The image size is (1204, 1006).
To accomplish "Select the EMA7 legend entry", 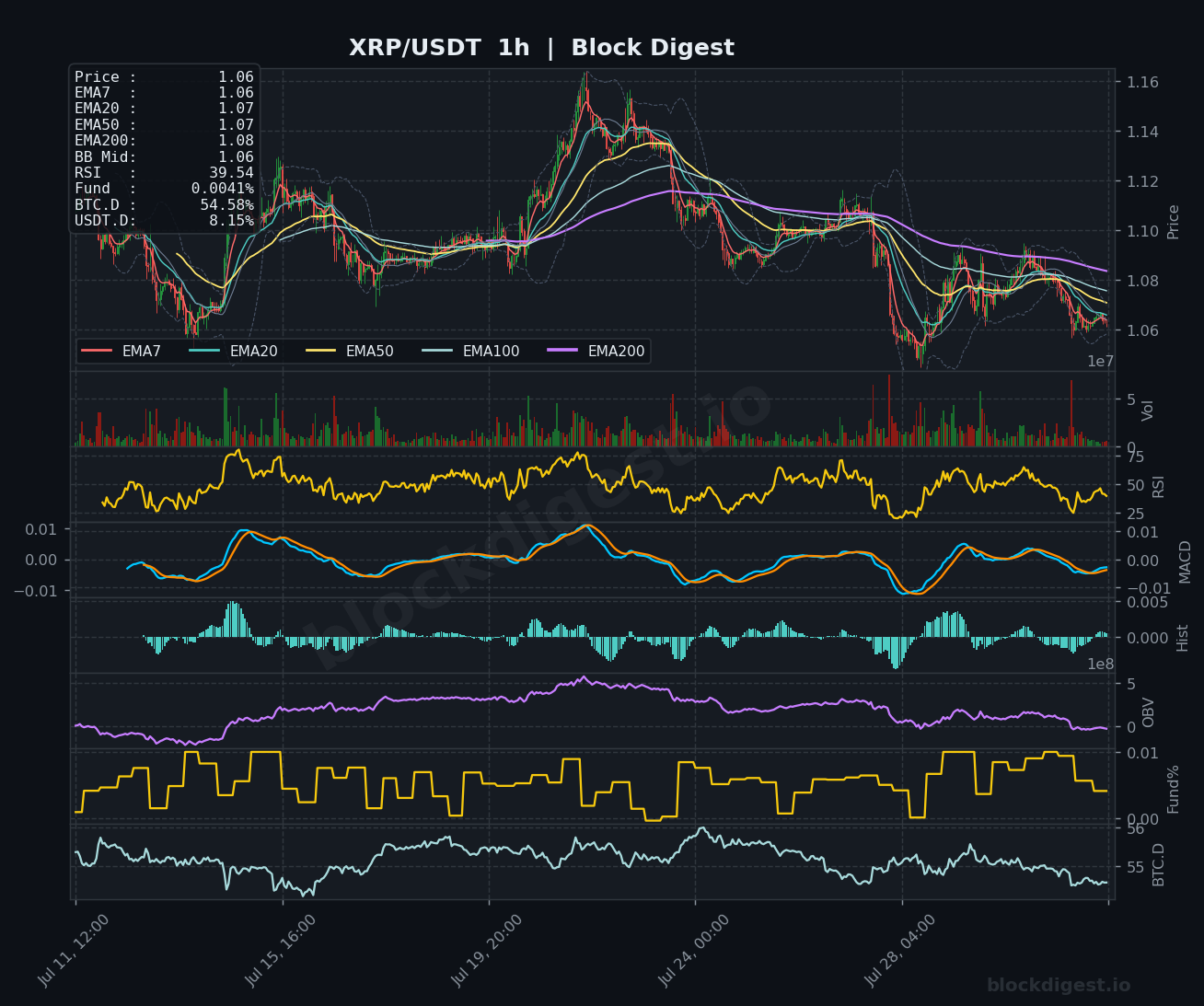I will click(122, 351).
